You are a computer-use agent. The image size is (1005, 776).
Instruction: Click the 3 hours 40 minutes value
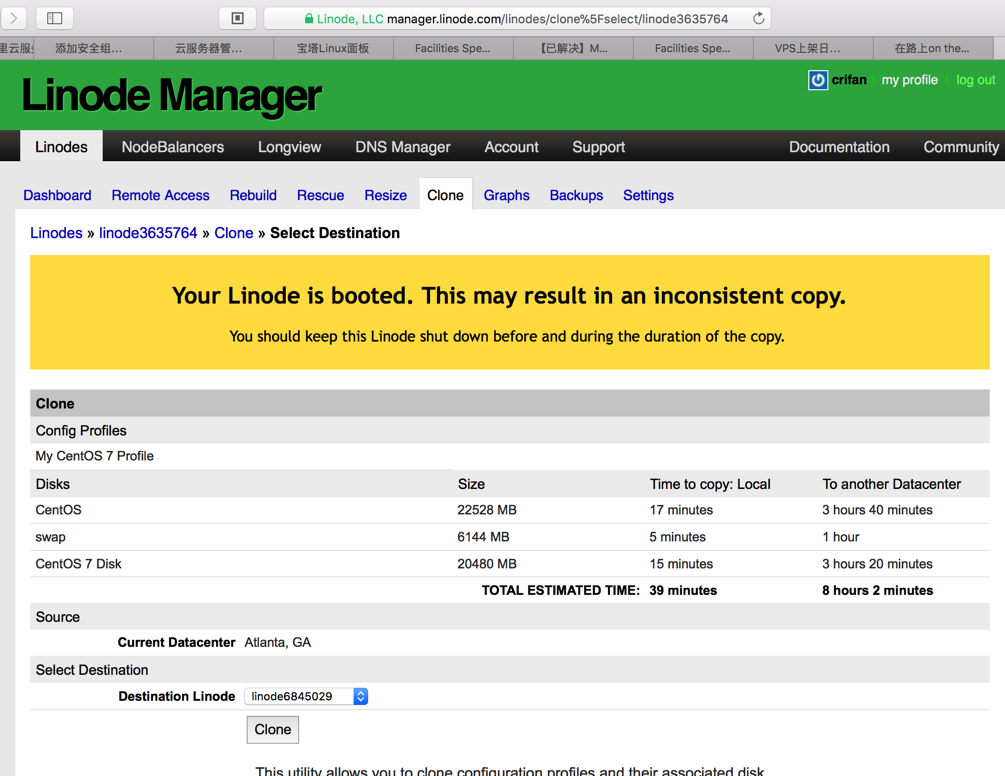tap(877, 509)
